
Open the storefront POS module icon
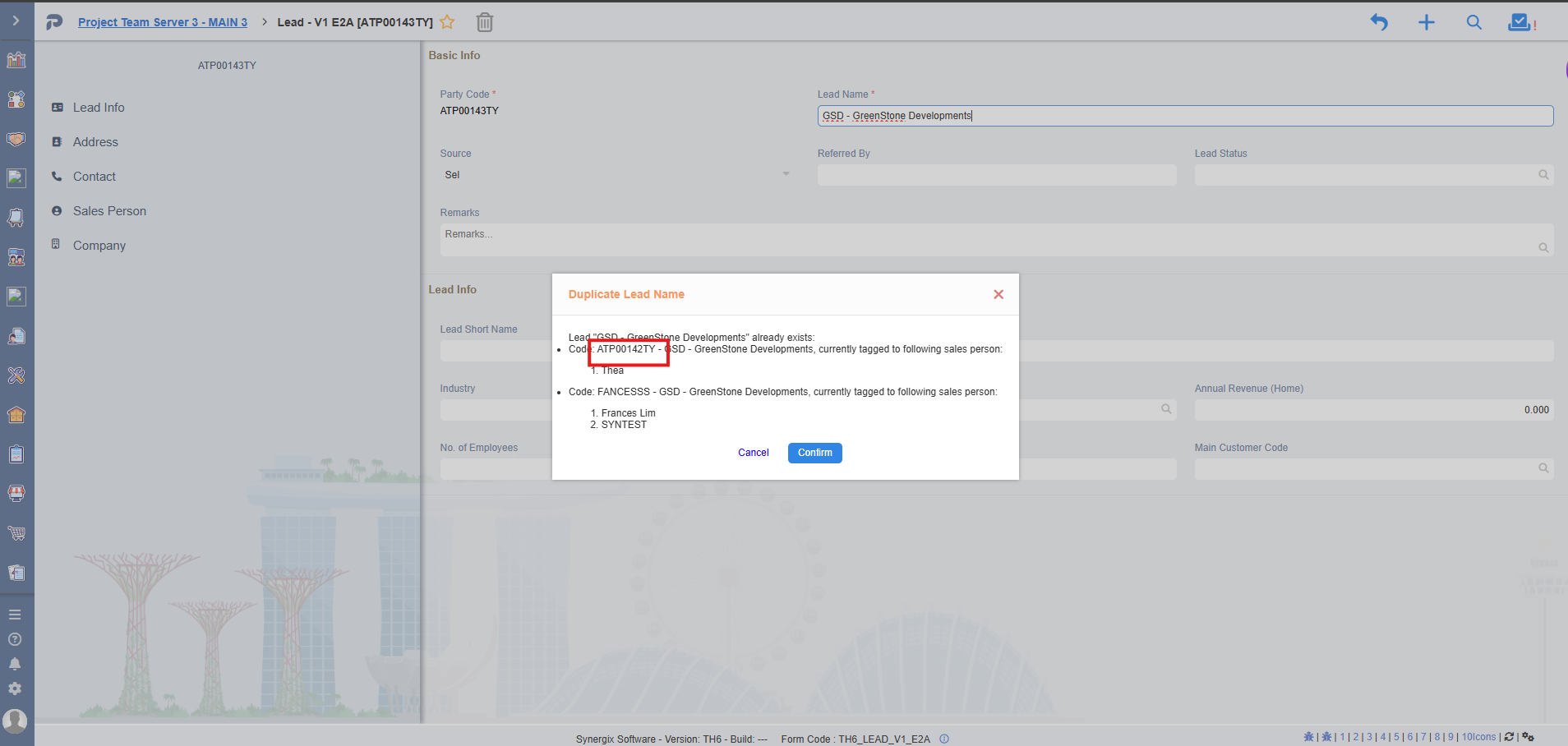(x=16, y=494)
